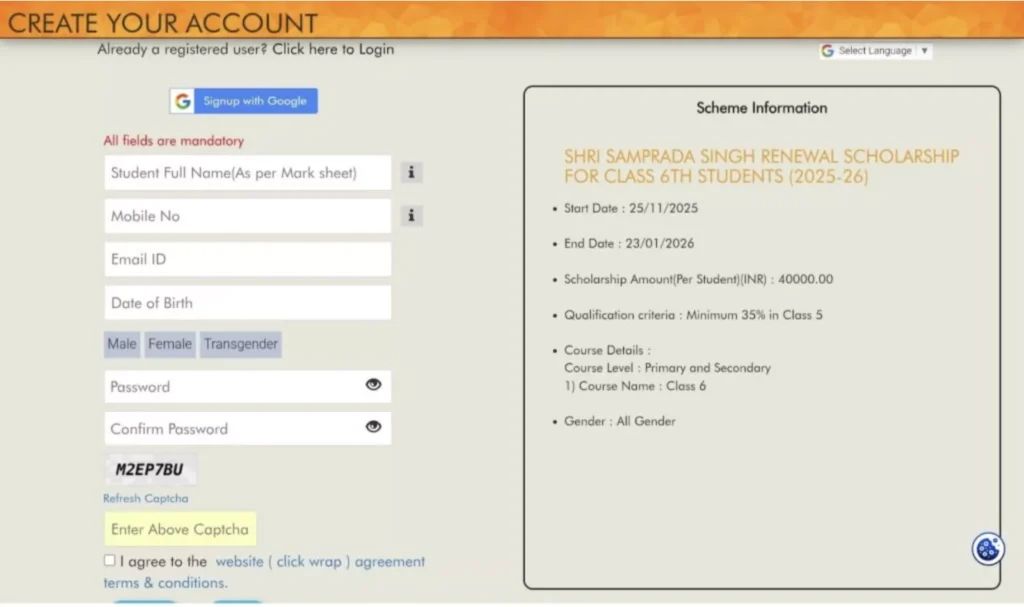Check the terms and conditions agreement box

click(110, 560)
